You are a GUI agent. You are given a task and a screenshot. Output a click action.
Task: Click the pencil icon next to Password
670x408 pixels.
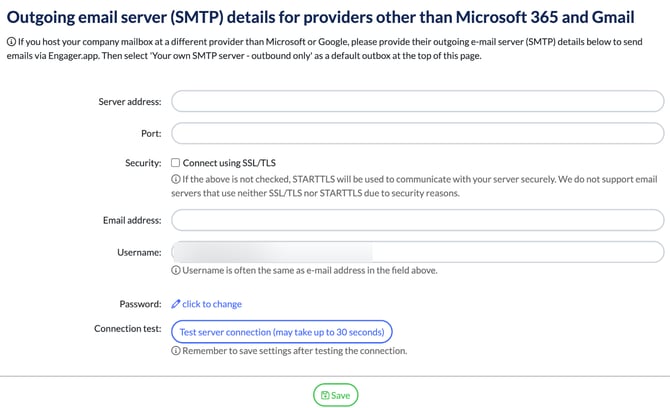[x=176, y=304]
